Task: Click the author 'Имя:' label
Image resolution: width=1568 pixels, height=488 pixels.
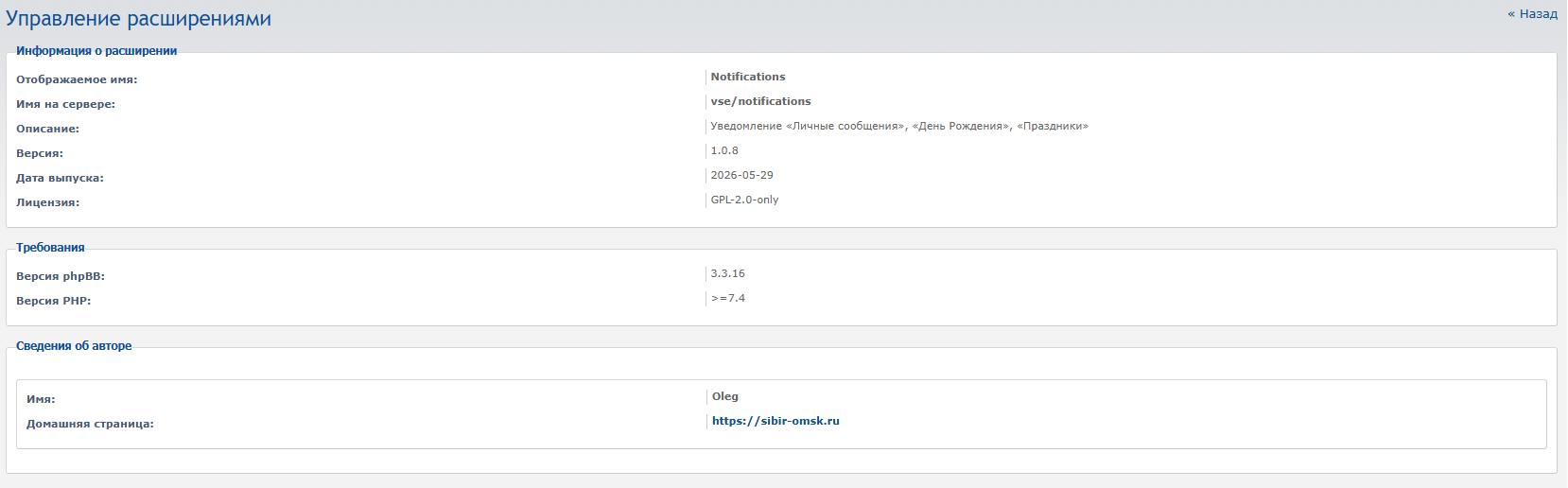Action: point(41,399)
